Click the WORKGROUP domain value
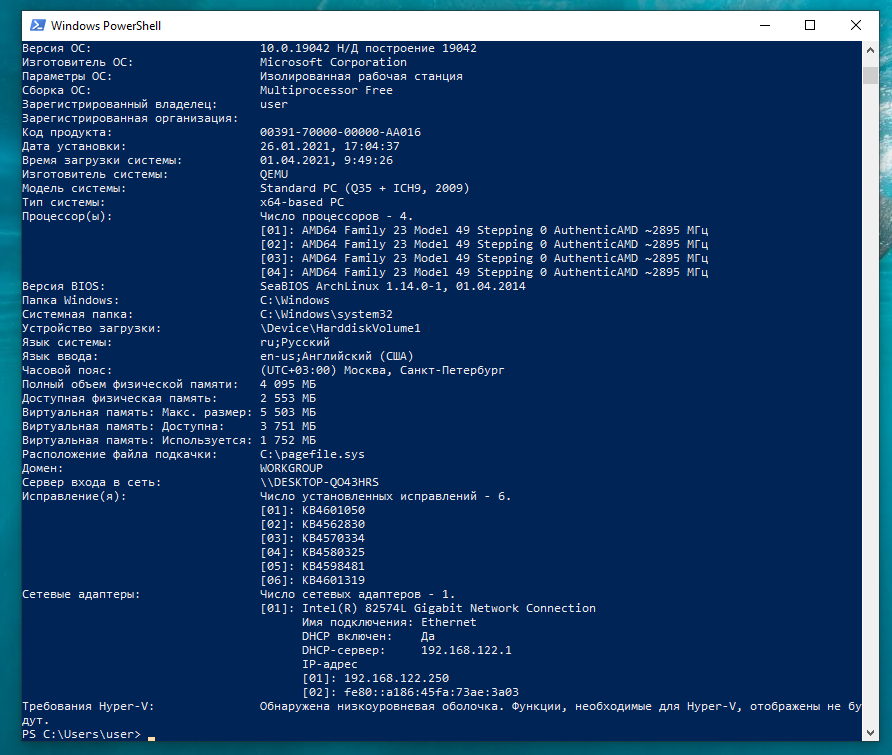 pos(291,468)
